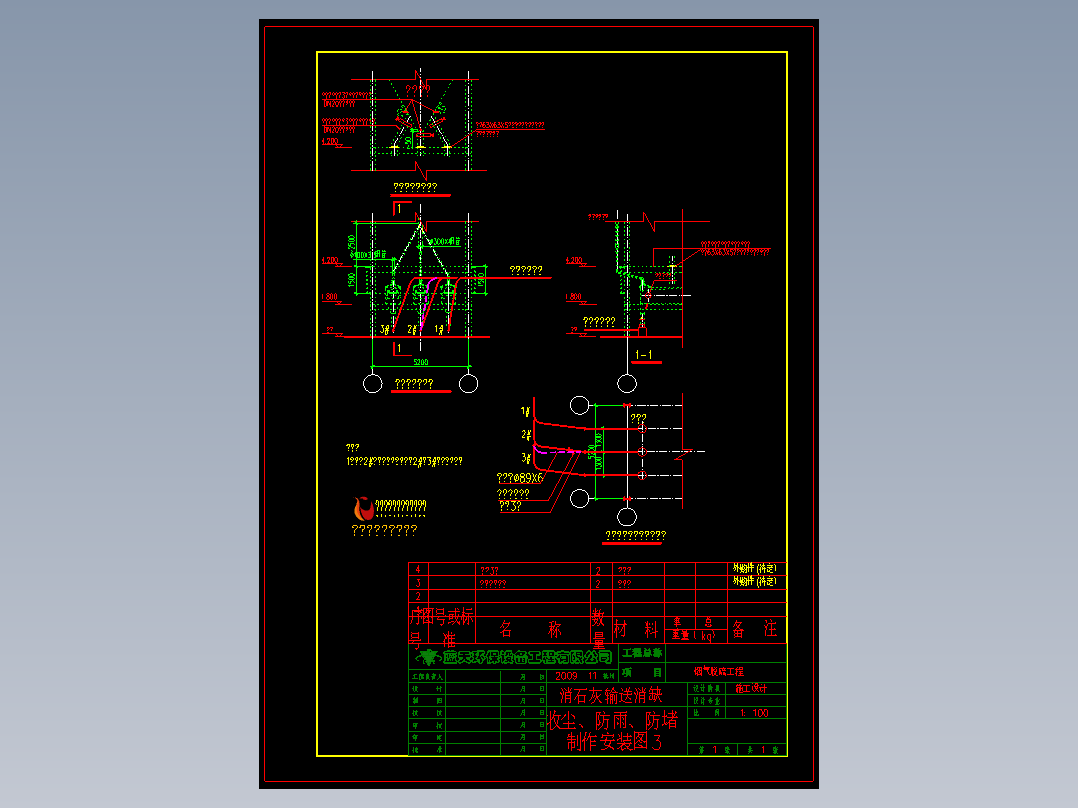1078x808 pixels.
Task: Select the 数量 column header in parts table
Action: click(598, 628)
